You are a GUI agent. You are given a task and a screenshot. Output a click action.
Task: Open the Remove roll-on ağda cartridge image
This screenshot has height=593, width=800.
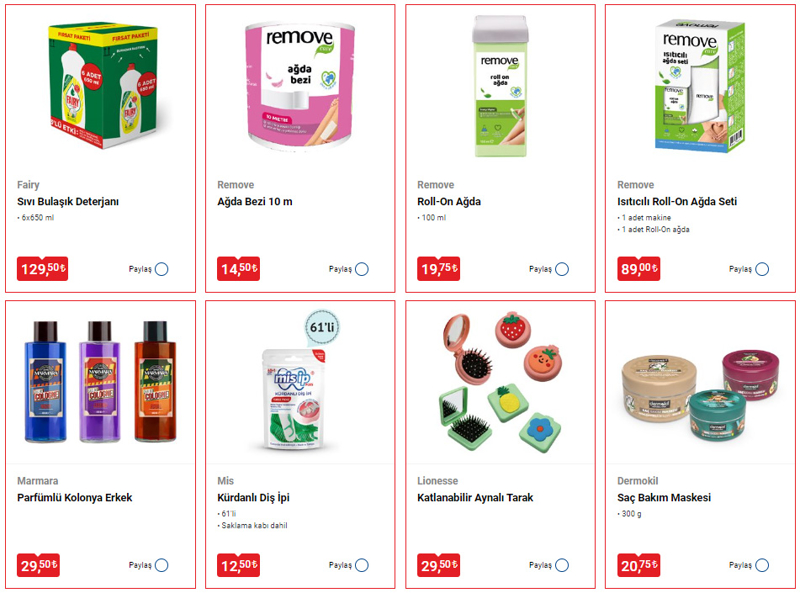[500, 86]
